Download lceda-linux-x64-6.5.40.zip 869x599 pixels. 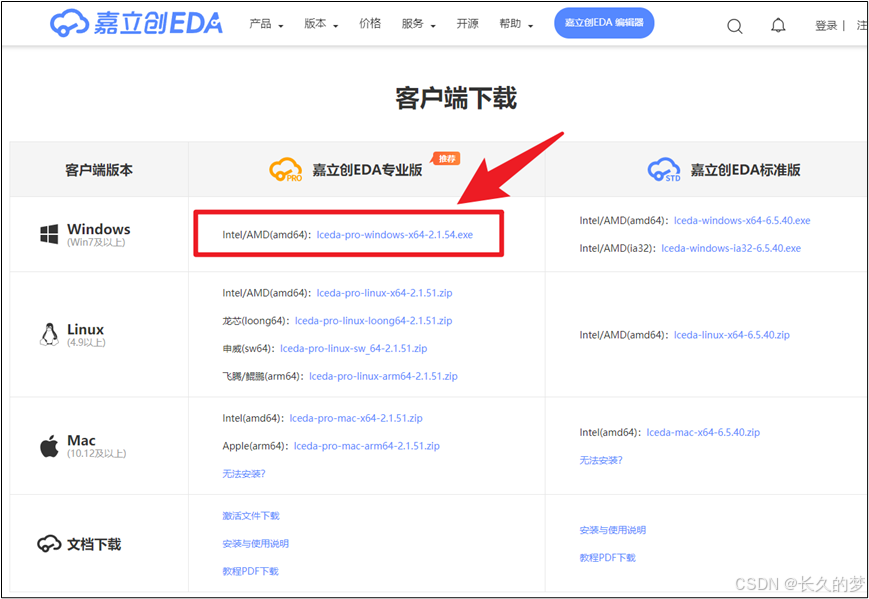(x=732, y=335)
